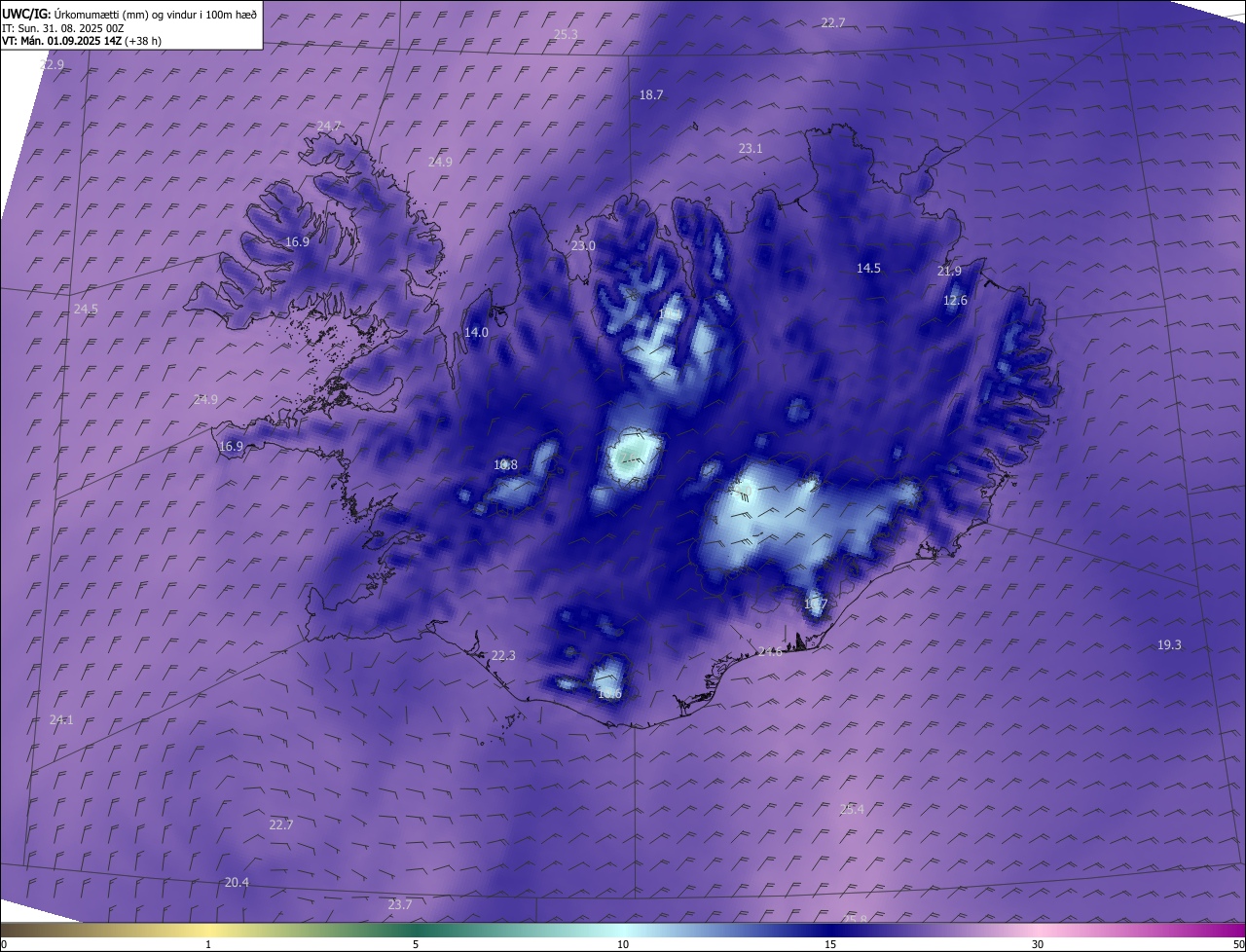
Task: Click the 22.9 value label
Action: (52, 64)
